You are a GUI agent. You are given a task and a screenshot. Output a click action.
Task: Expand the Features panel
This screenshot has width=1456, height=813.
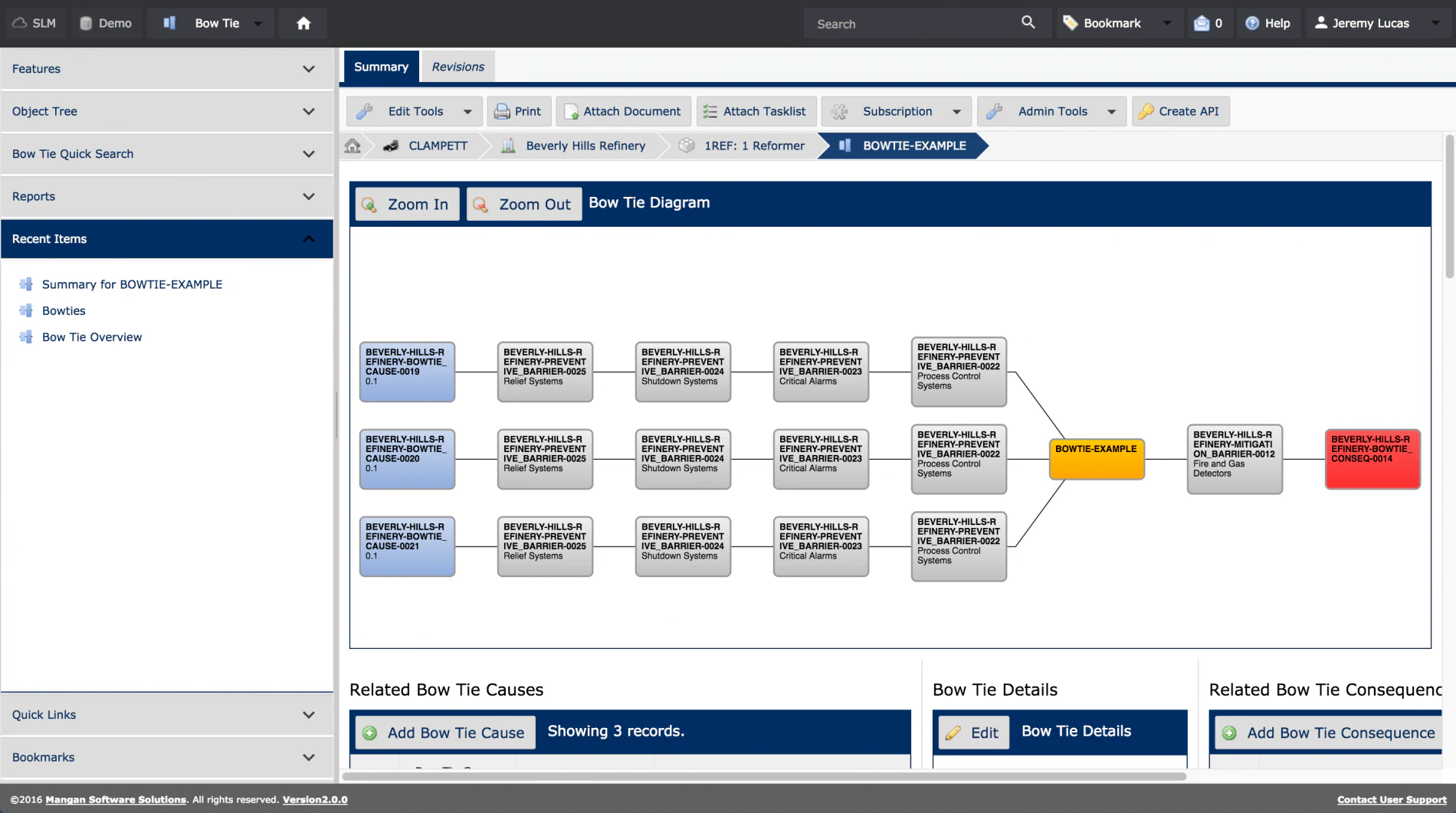tap(309, 68)
